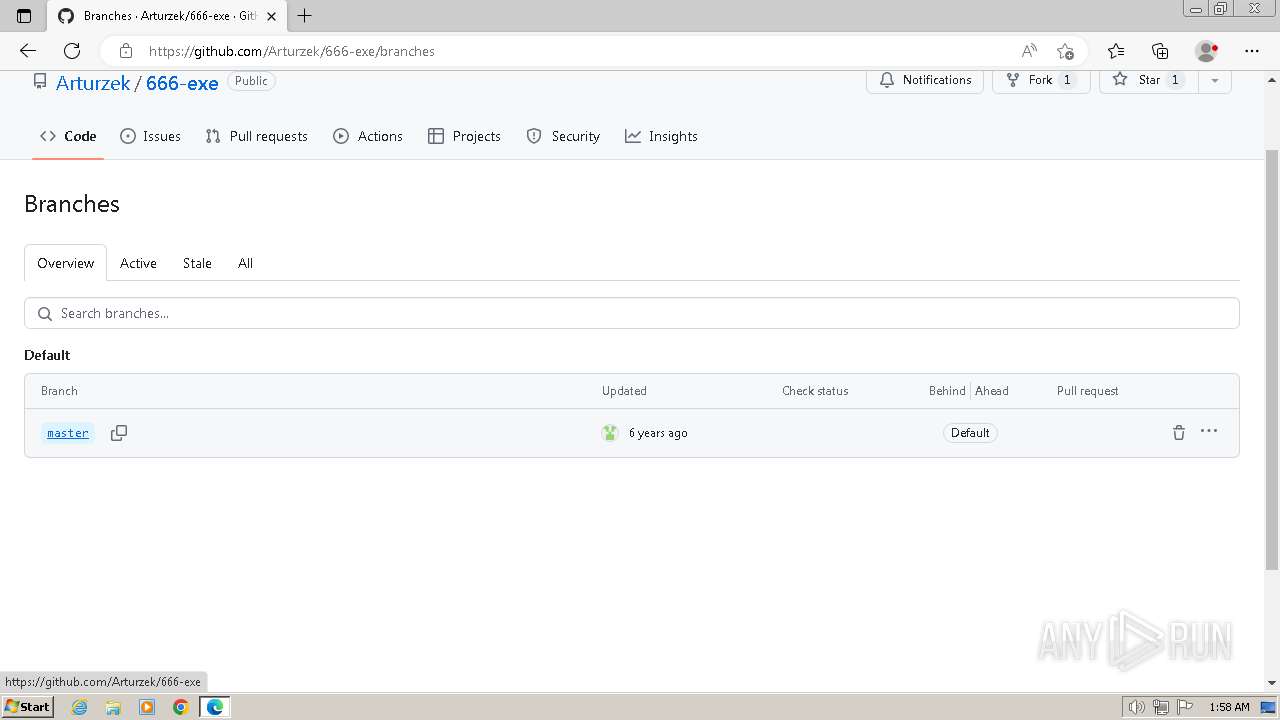Switch to Stale branches tab
The image size is (1280, 720).
pyautogui.click(x=197, y=263)
